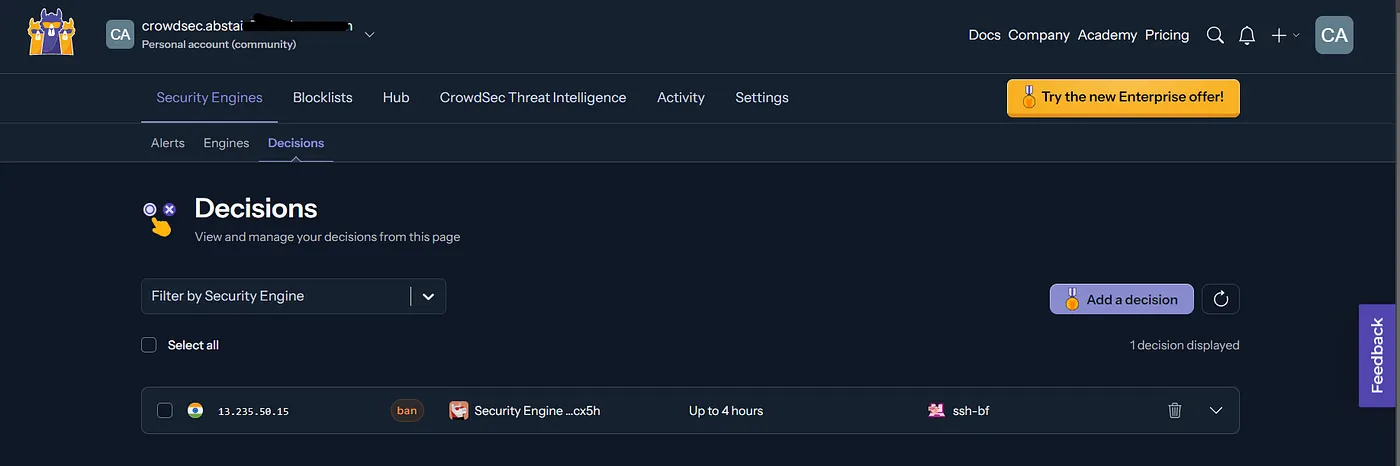Switch to the Security Engines tab
The image size is (1400, 466).
(x=209, y=97)
